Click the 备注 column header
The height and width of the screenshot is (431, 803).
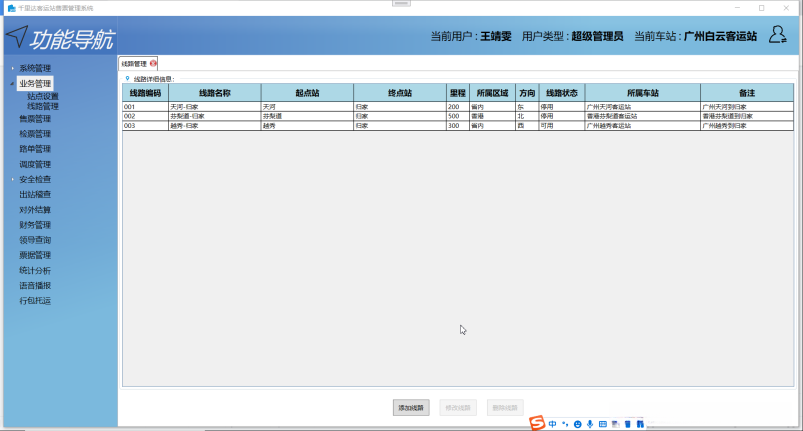(x=747, y=93)
